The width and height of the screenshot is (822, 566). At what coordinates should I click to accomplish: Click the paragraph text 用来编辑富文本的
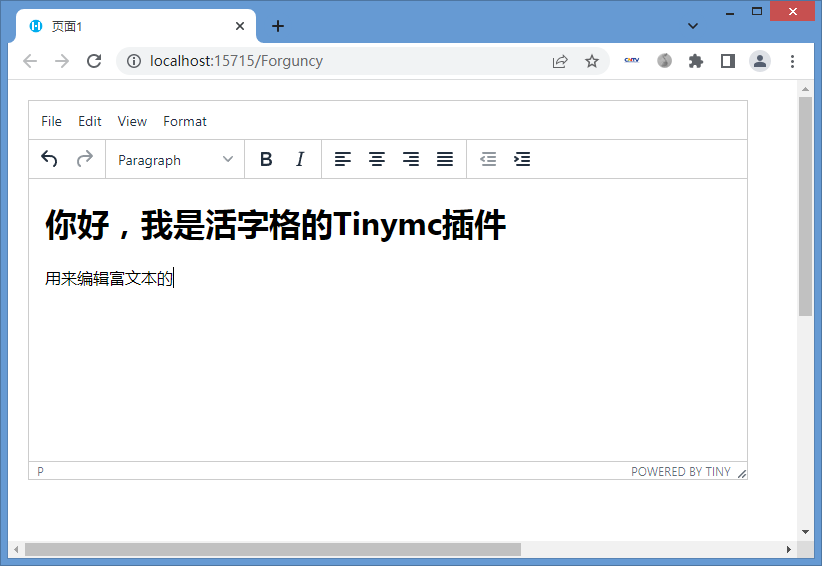[109, 278]
